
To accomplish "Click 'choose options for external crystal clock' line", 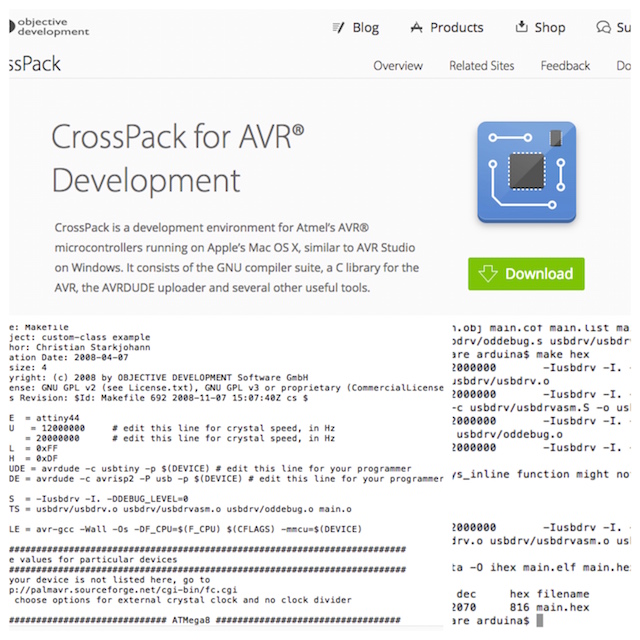I will (183, 600).
